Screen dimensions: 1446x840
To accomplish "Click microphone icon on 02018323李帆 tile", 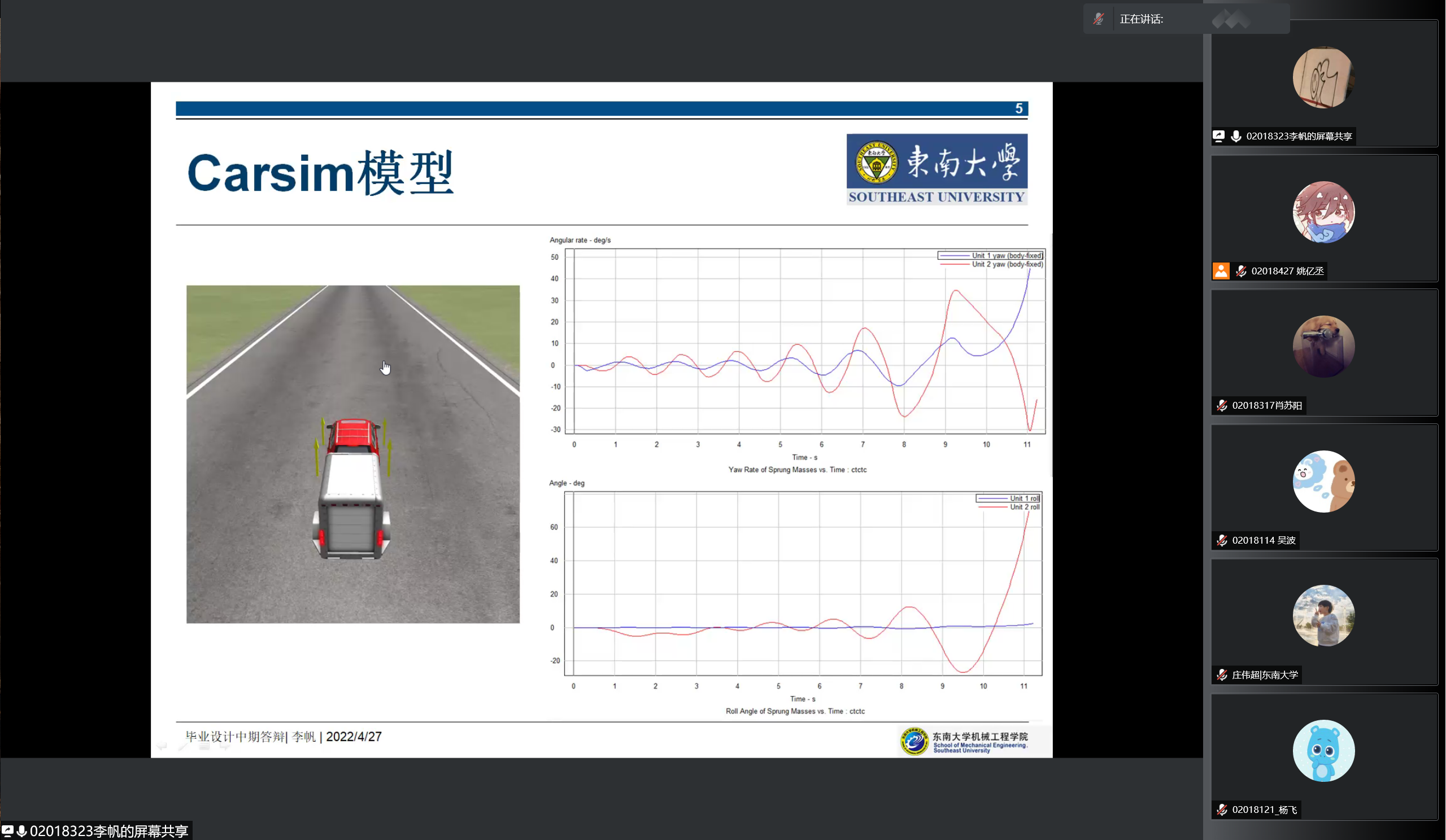I will point(1236,136).
